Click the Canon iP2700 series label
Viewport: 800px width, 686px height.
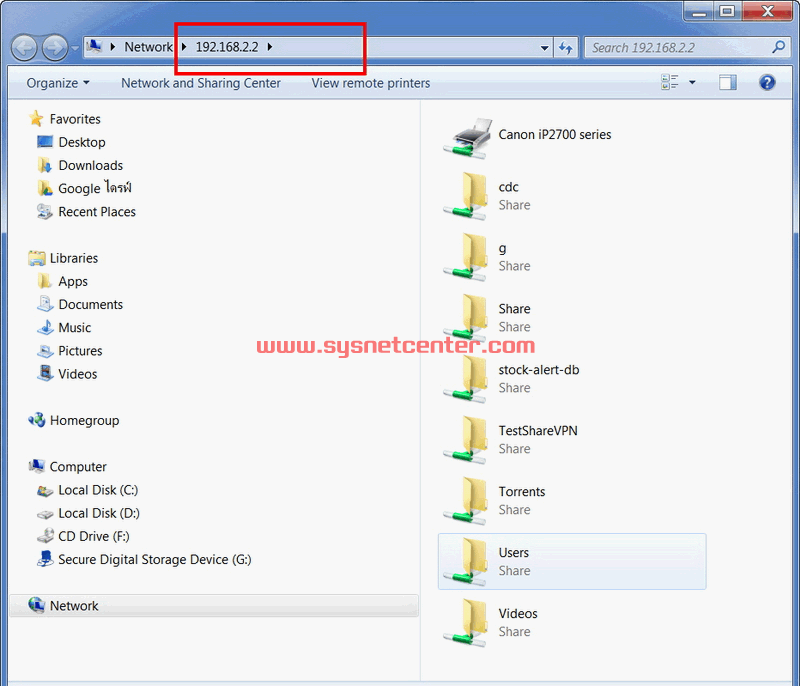coord(555,135)
